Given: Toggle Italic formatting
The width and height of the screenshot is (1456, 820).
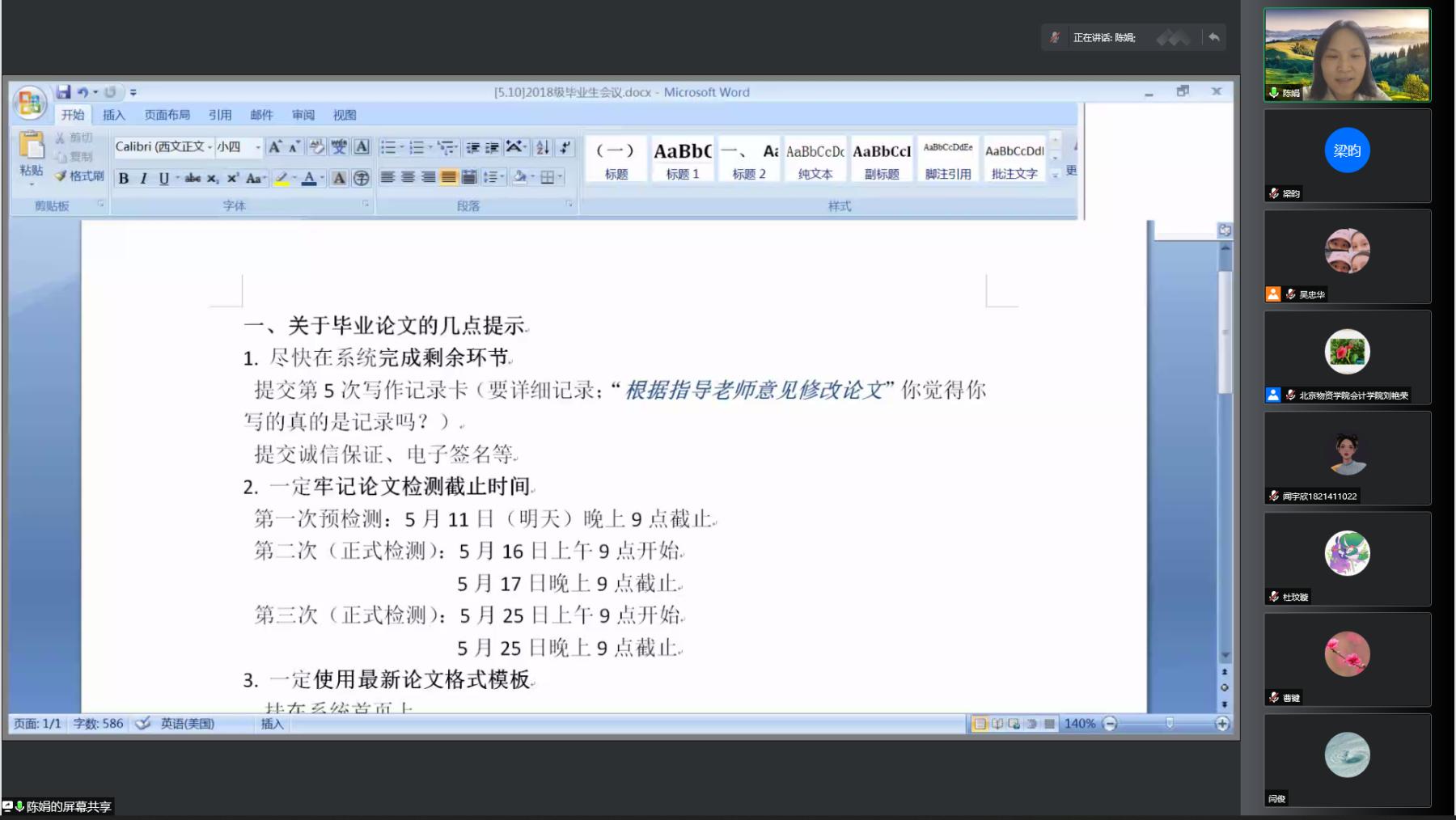Looking at the screenshot, I should point(143,178).
